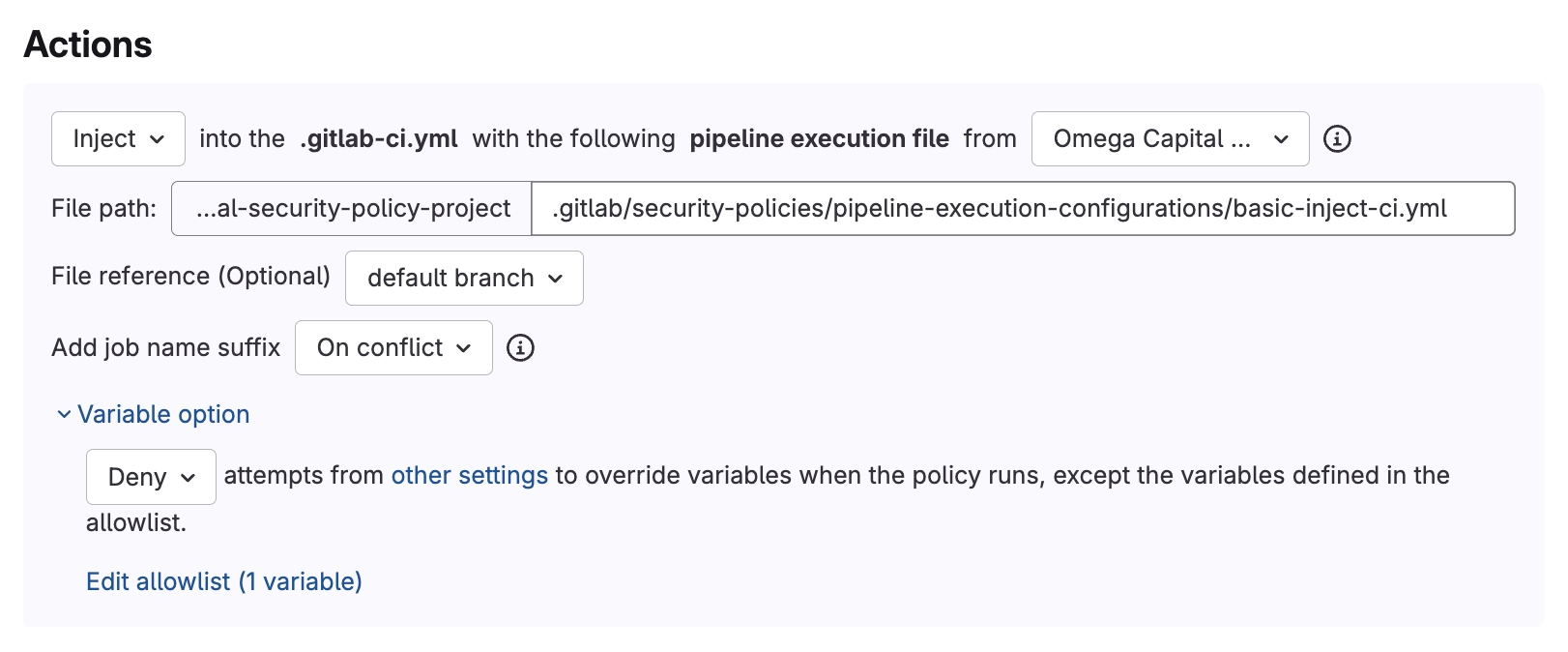The width and height of the screenshot is (1568, 652).
Task: Open the Inject action dropdown
Action: (x=117, y=139)
